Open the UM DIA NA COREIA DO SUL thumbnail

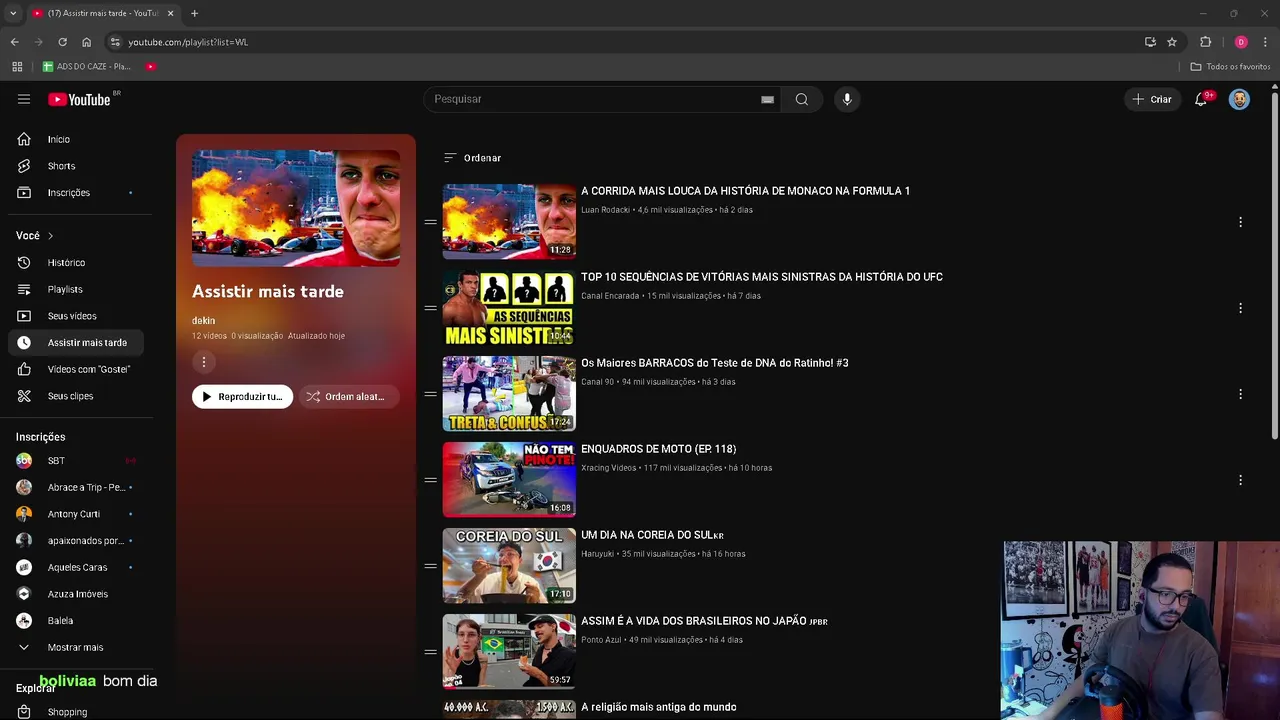[x=509, y=565]
